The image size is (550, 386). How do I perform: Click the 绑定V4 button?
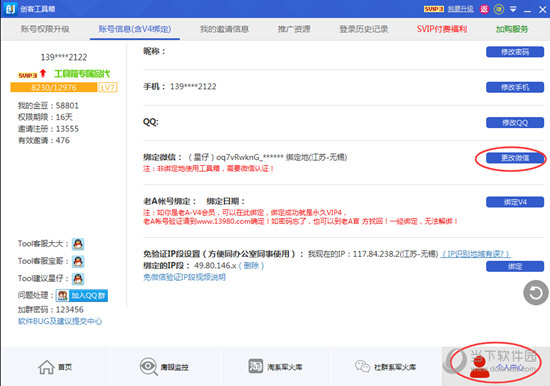click(515, 202)
